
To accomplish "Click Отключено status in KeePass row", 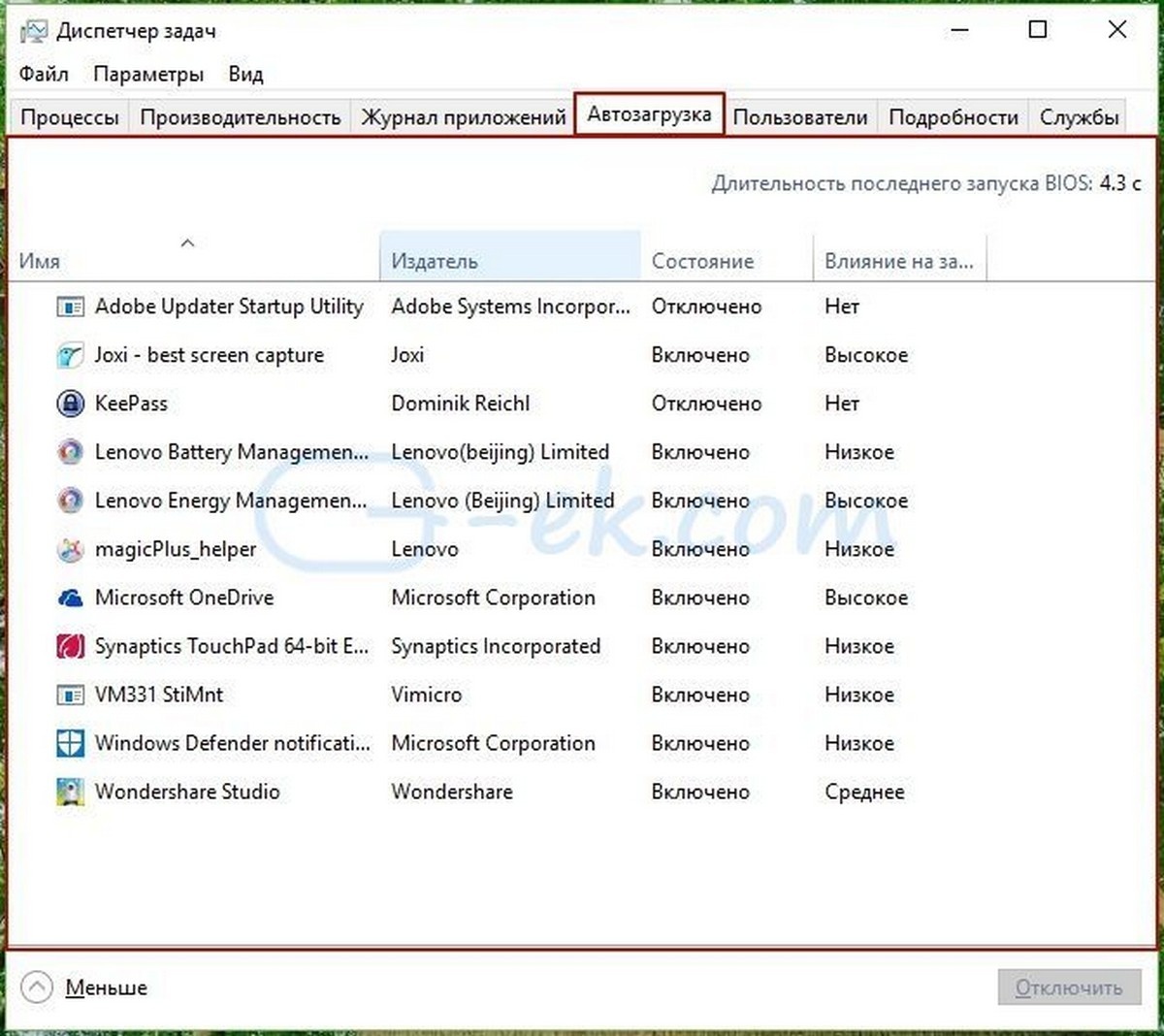I will click(707, 404).
